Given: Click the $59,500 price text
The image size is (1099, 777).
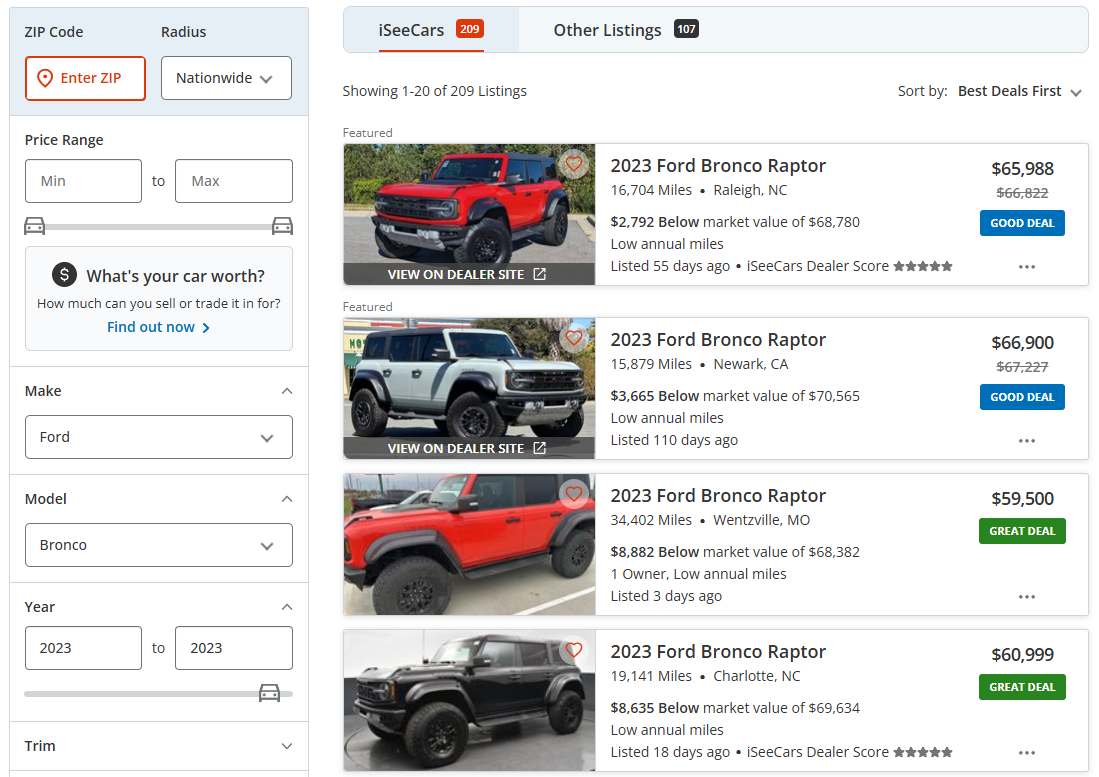Looking at the screenshot, I should (x=1022, y=499).
